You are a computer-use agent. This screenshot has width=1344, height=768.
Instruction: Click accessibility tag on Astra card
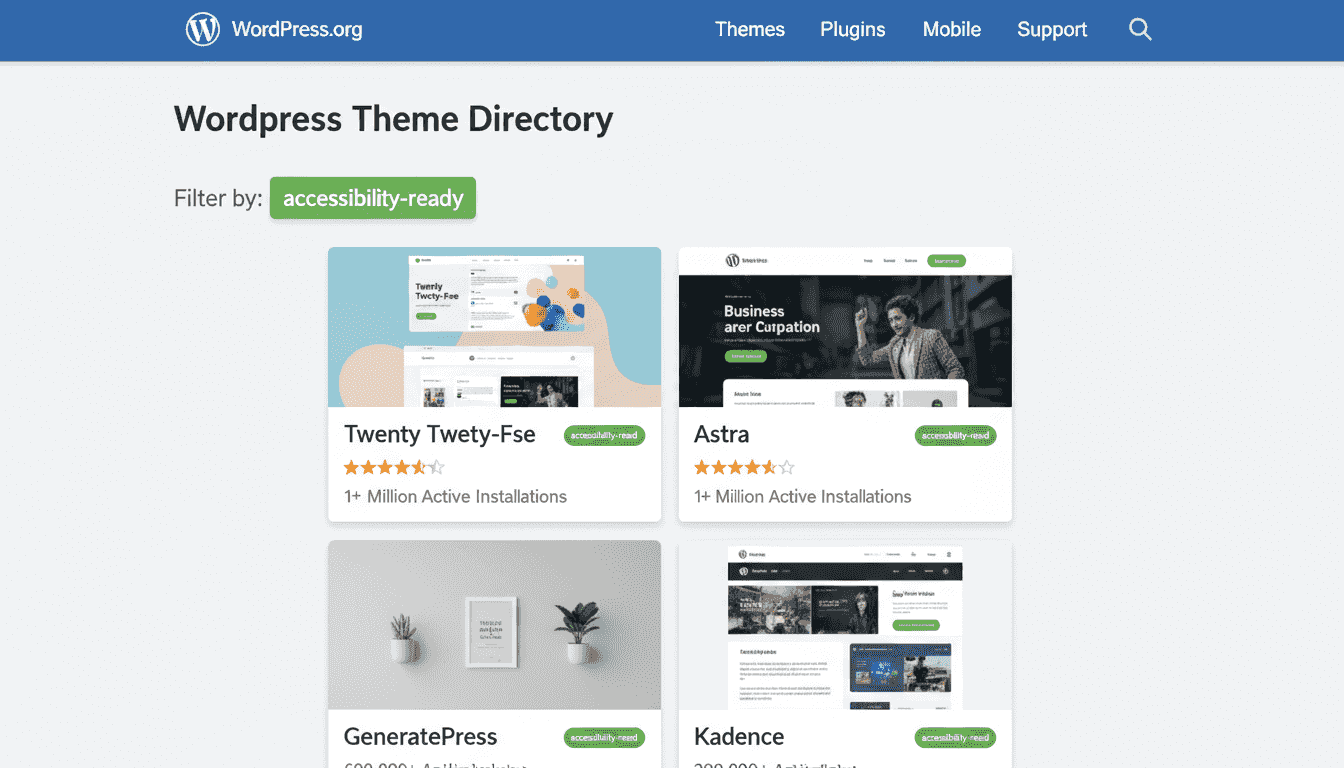tap(956, 435)
